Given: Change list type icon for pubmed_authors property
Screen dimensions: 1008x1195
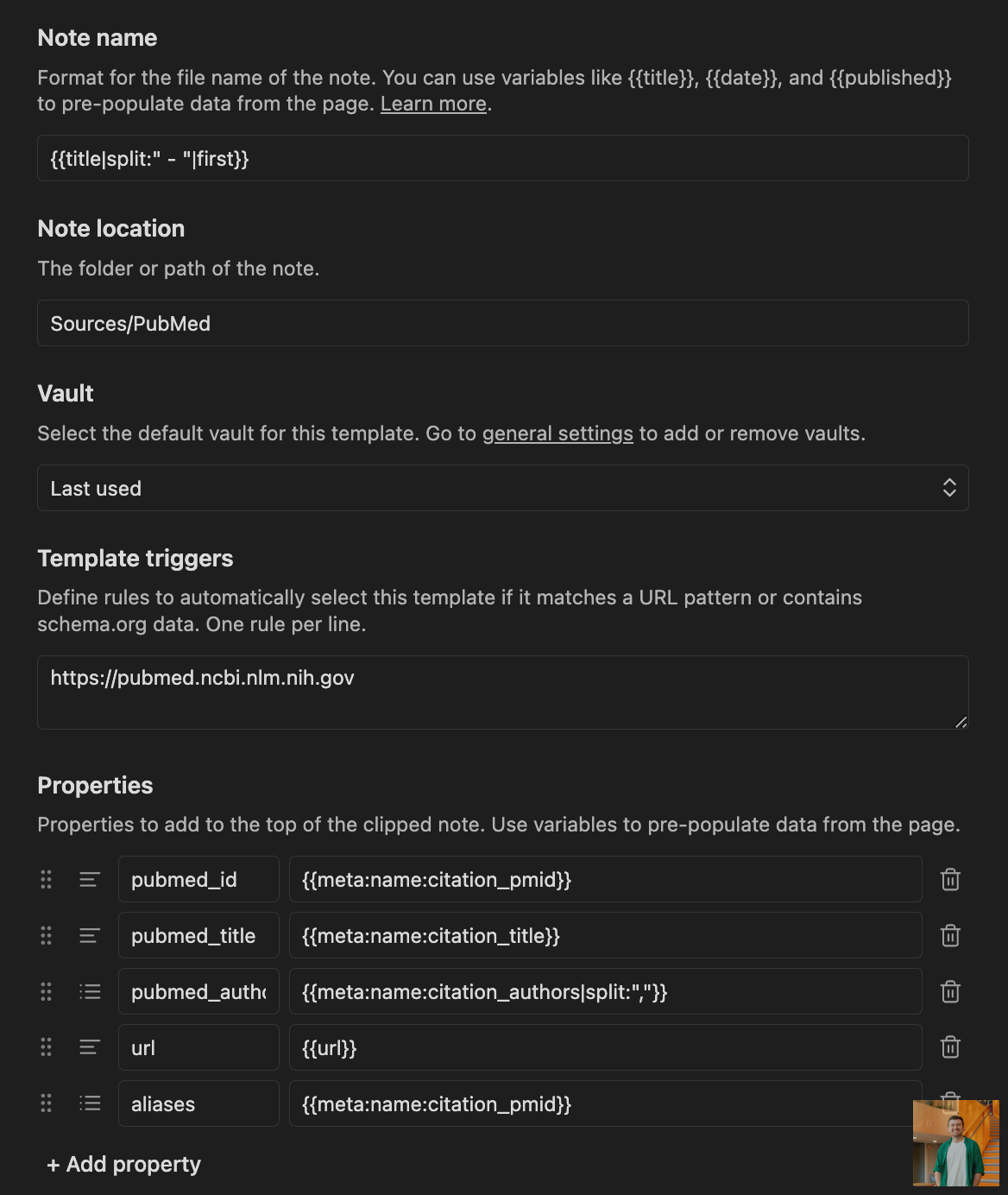Looking at the screenshot, I should coord(90,992).
